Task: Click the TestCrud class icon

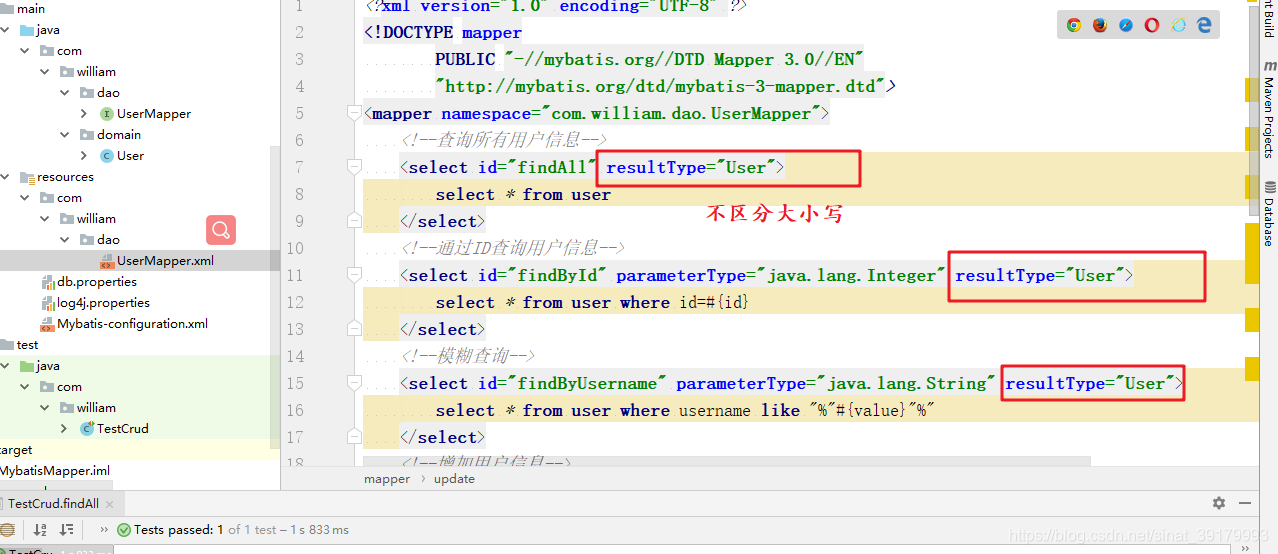Action: [87, 429]
